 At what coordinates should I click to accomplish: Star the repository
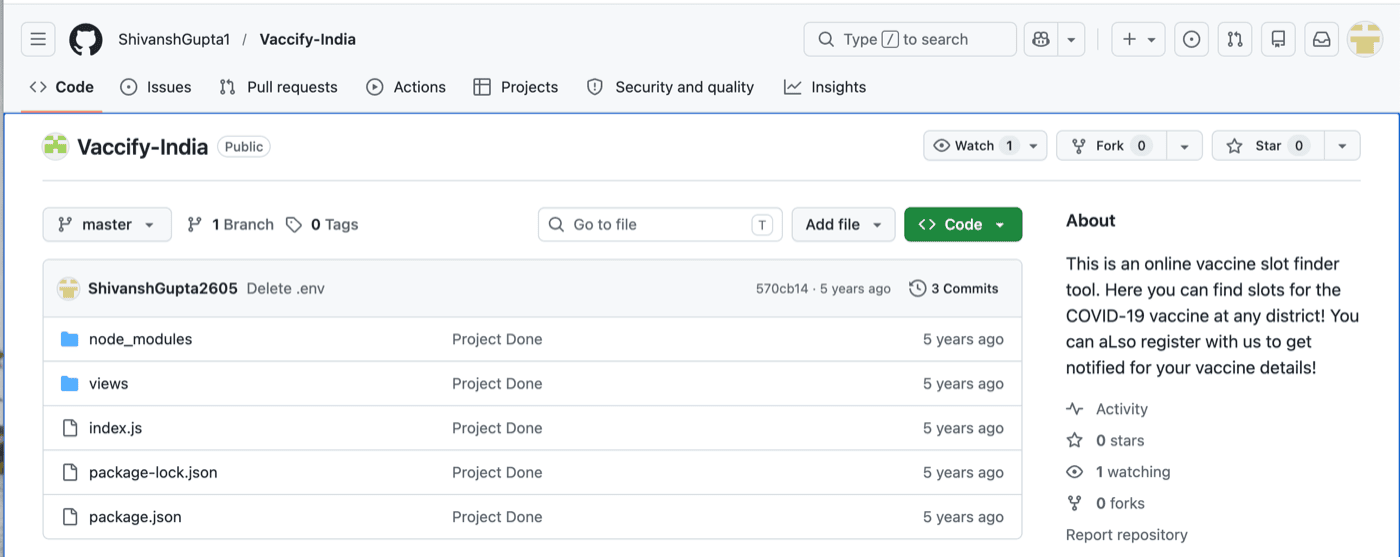click(1268, 146)
